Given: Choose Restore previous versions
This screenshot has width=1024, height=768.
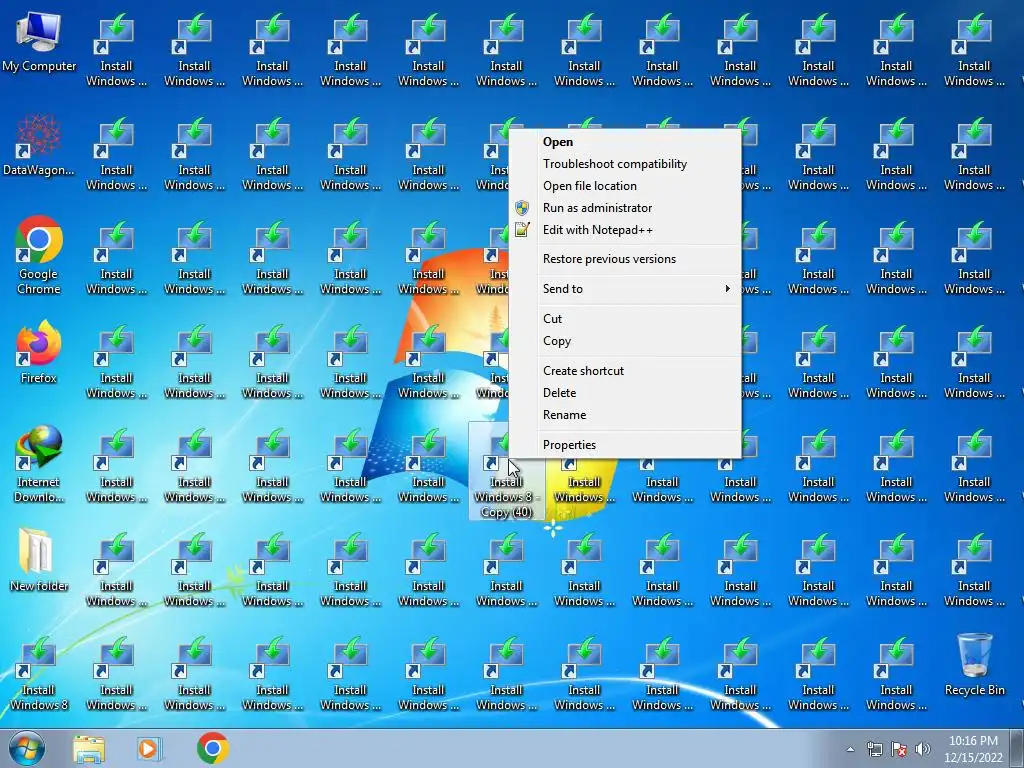Looking at the screenshot, I should click(x=625, y=259).
